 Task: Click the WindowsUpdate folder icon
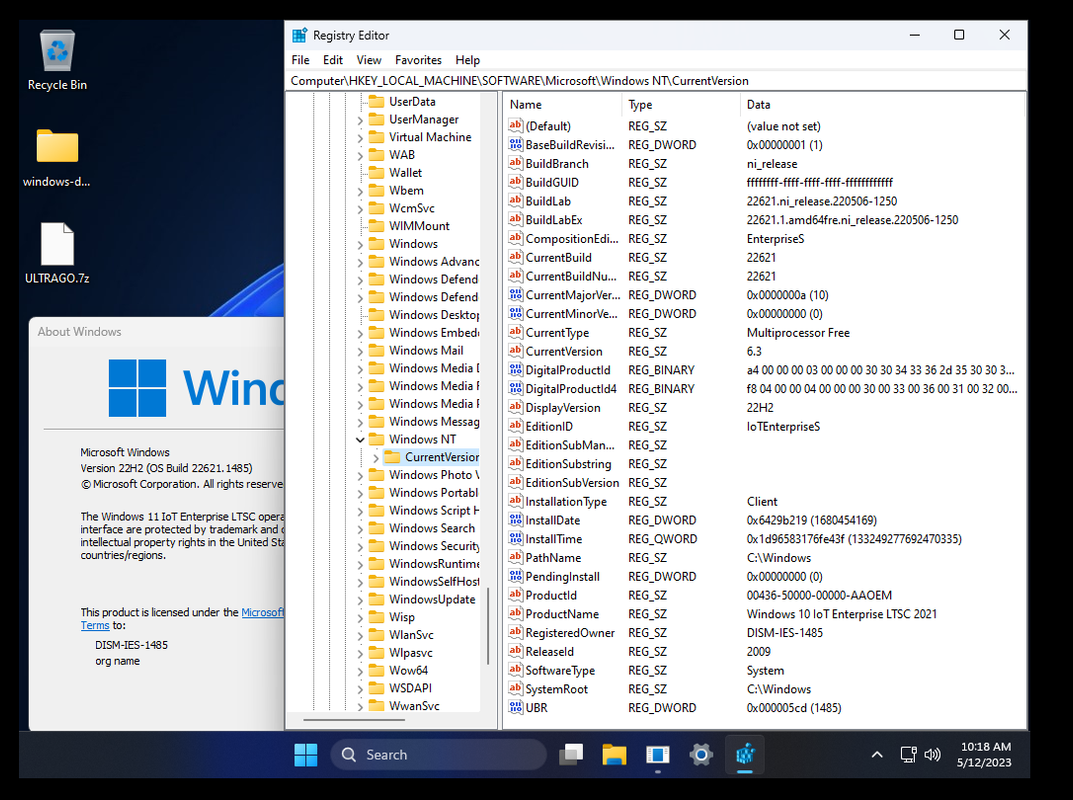point(376,599)
